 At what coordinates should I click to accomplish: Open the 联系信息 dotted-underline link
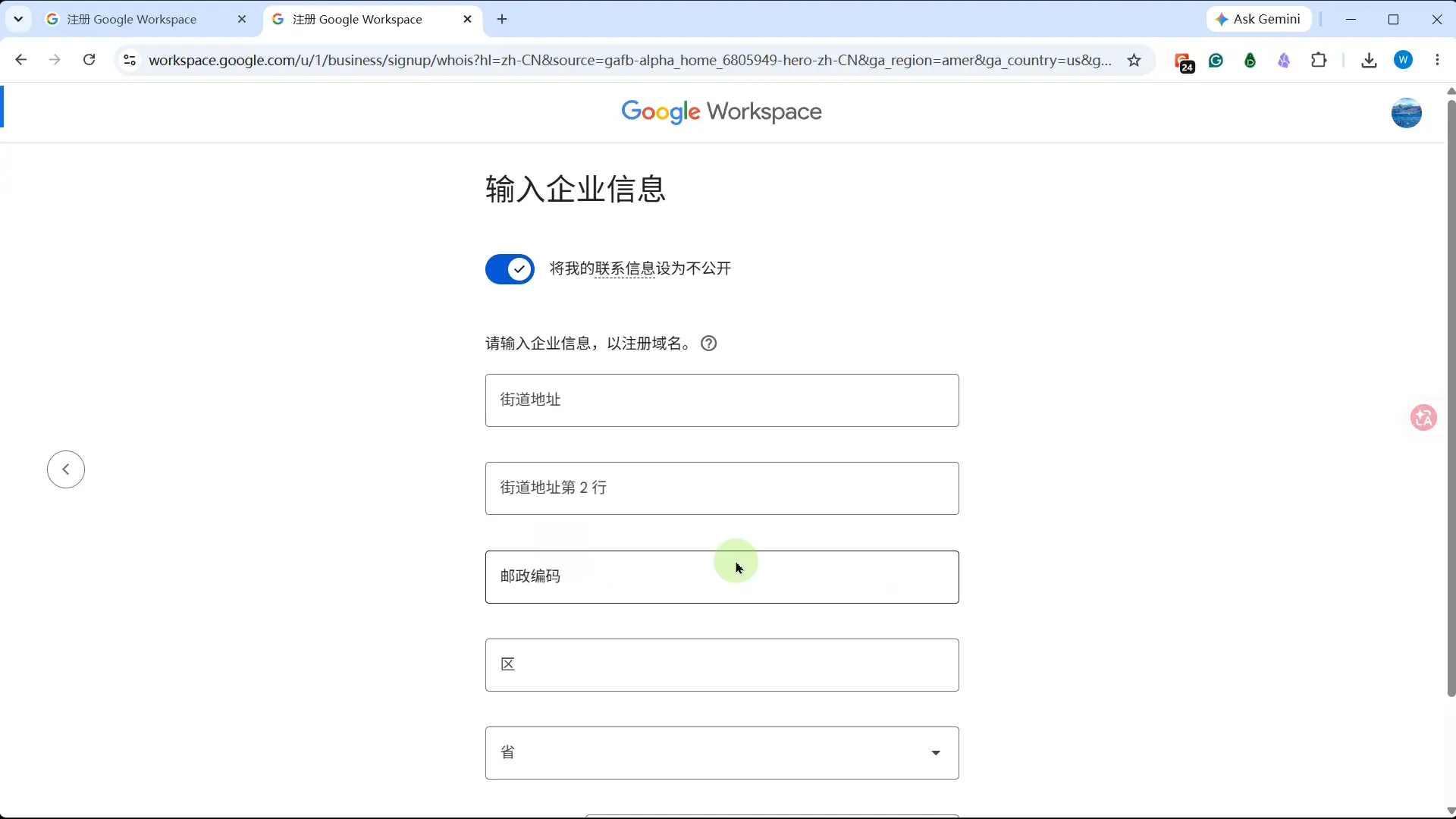tap(625, 268)
